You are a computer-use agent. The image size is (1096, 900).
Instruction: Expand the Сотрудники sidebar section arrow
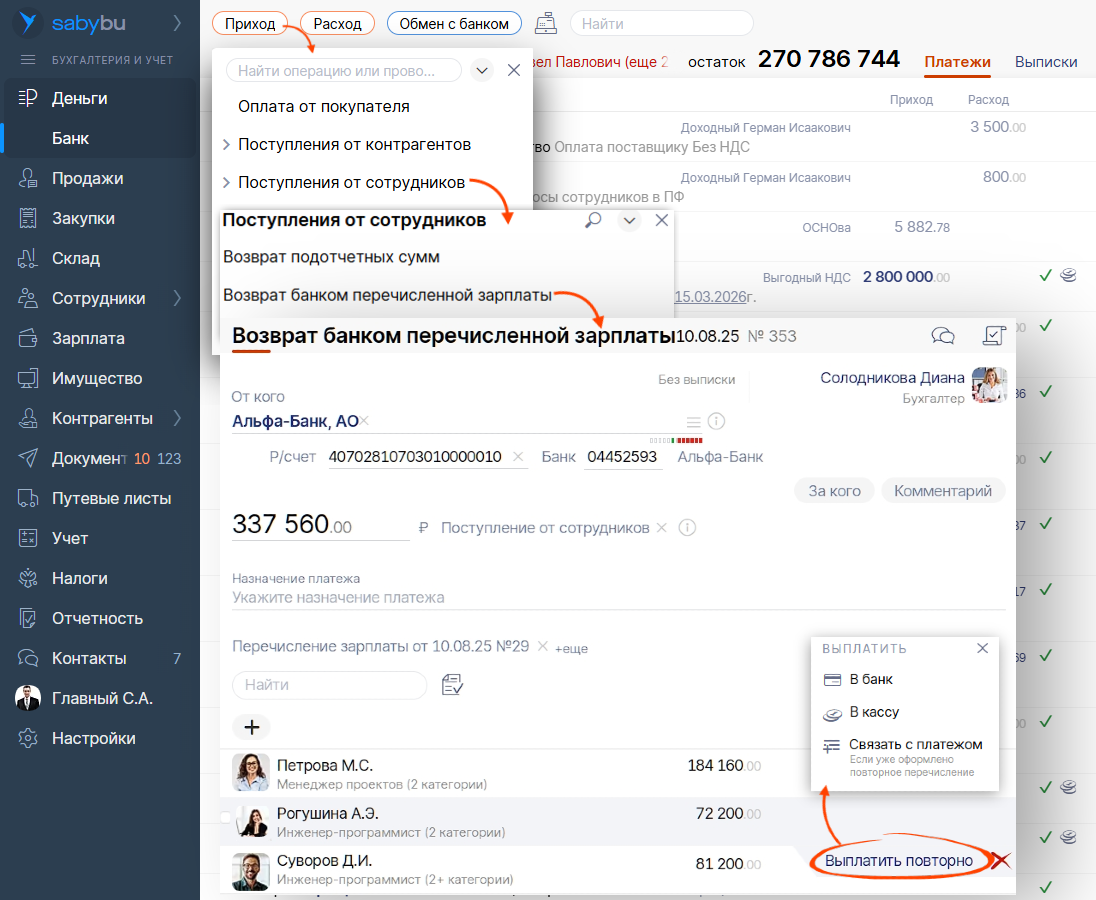coord(177,298)
